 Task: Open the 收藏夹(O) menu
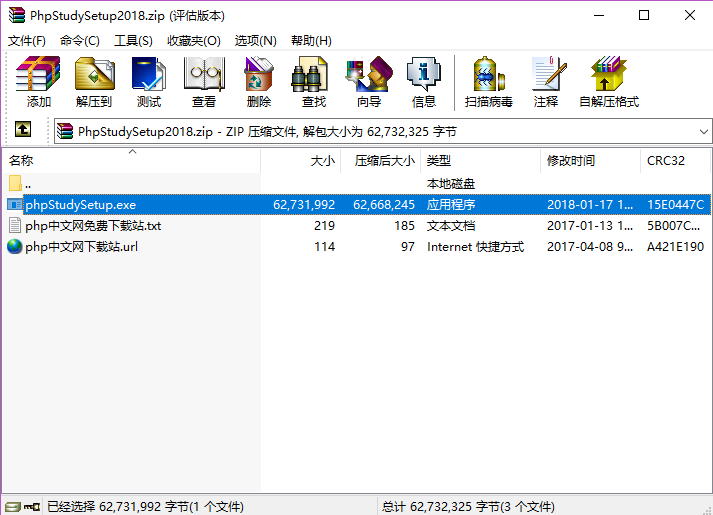pos(194,41)
